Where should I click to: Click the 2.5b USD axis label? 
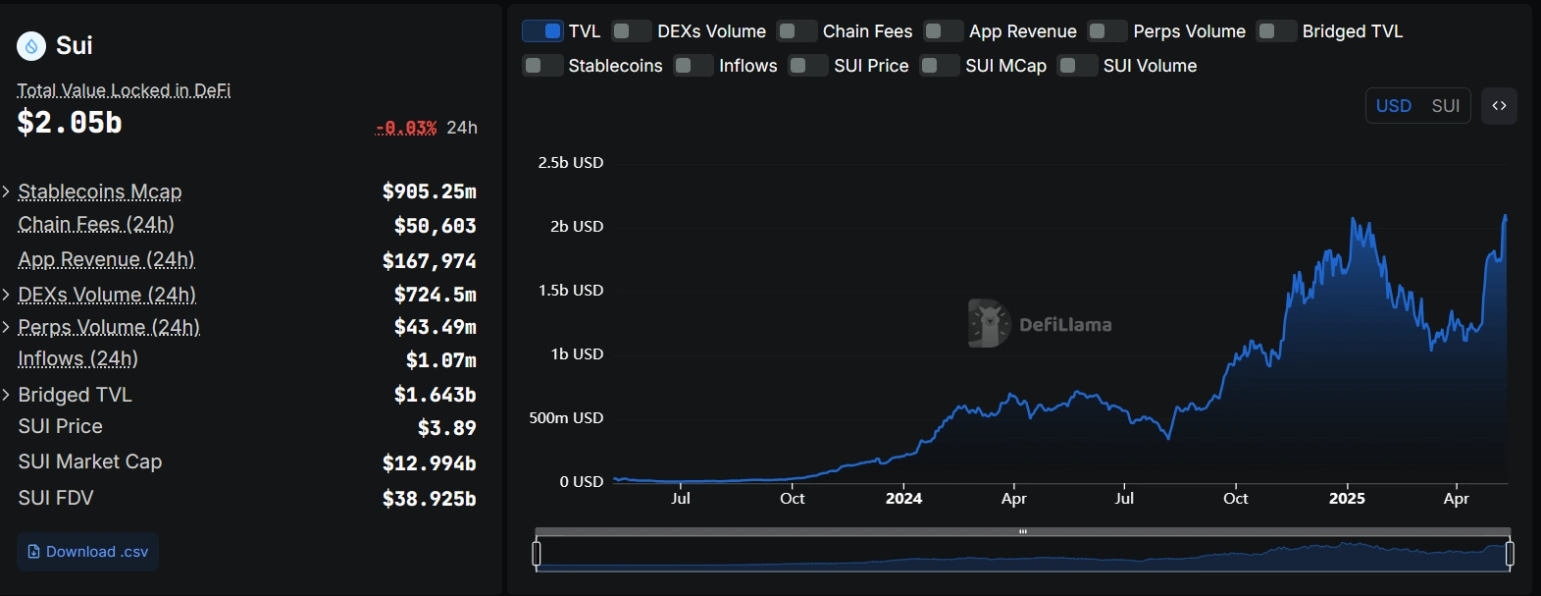(570, 163)
